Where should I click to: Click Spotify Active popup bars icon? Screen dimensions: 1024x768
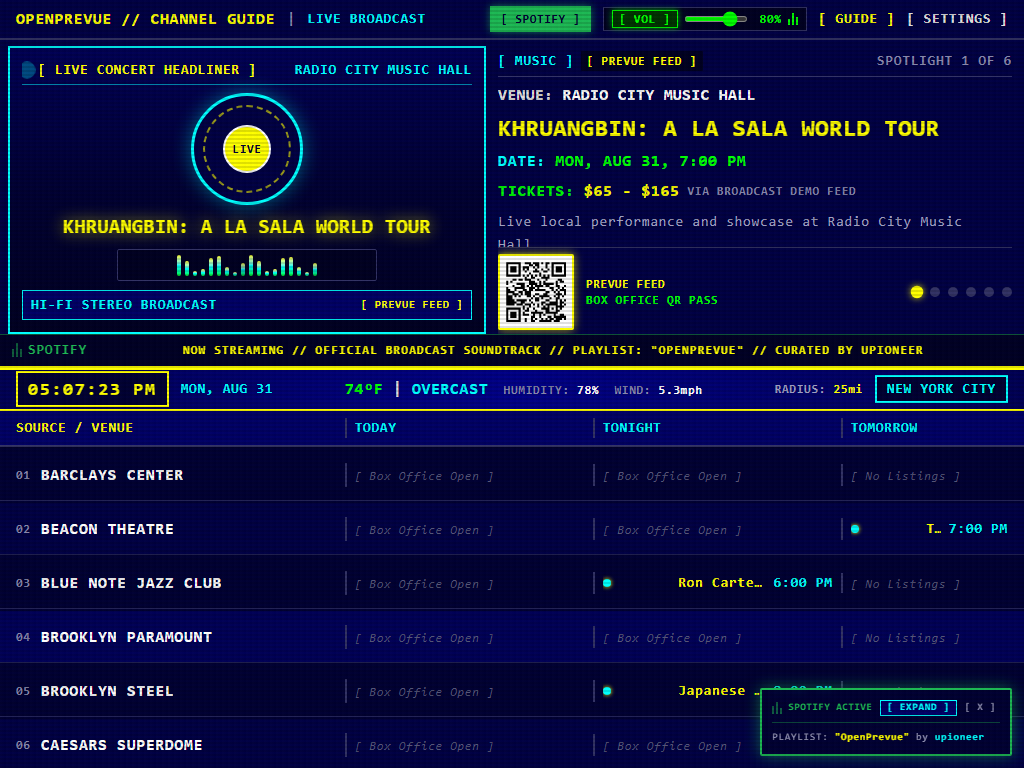(776, 707)
